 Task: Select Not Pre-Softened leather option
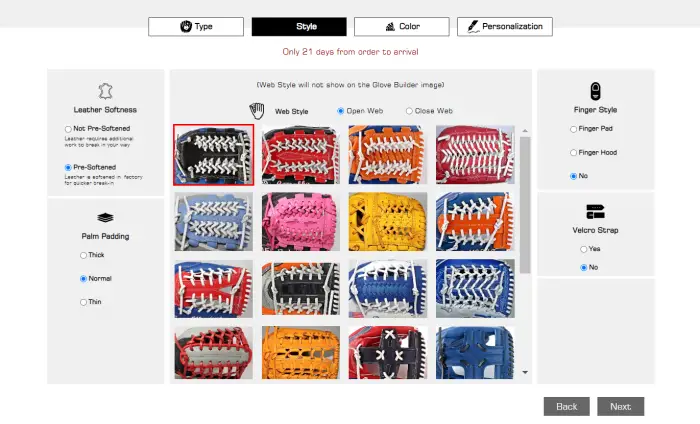point(68,129)
